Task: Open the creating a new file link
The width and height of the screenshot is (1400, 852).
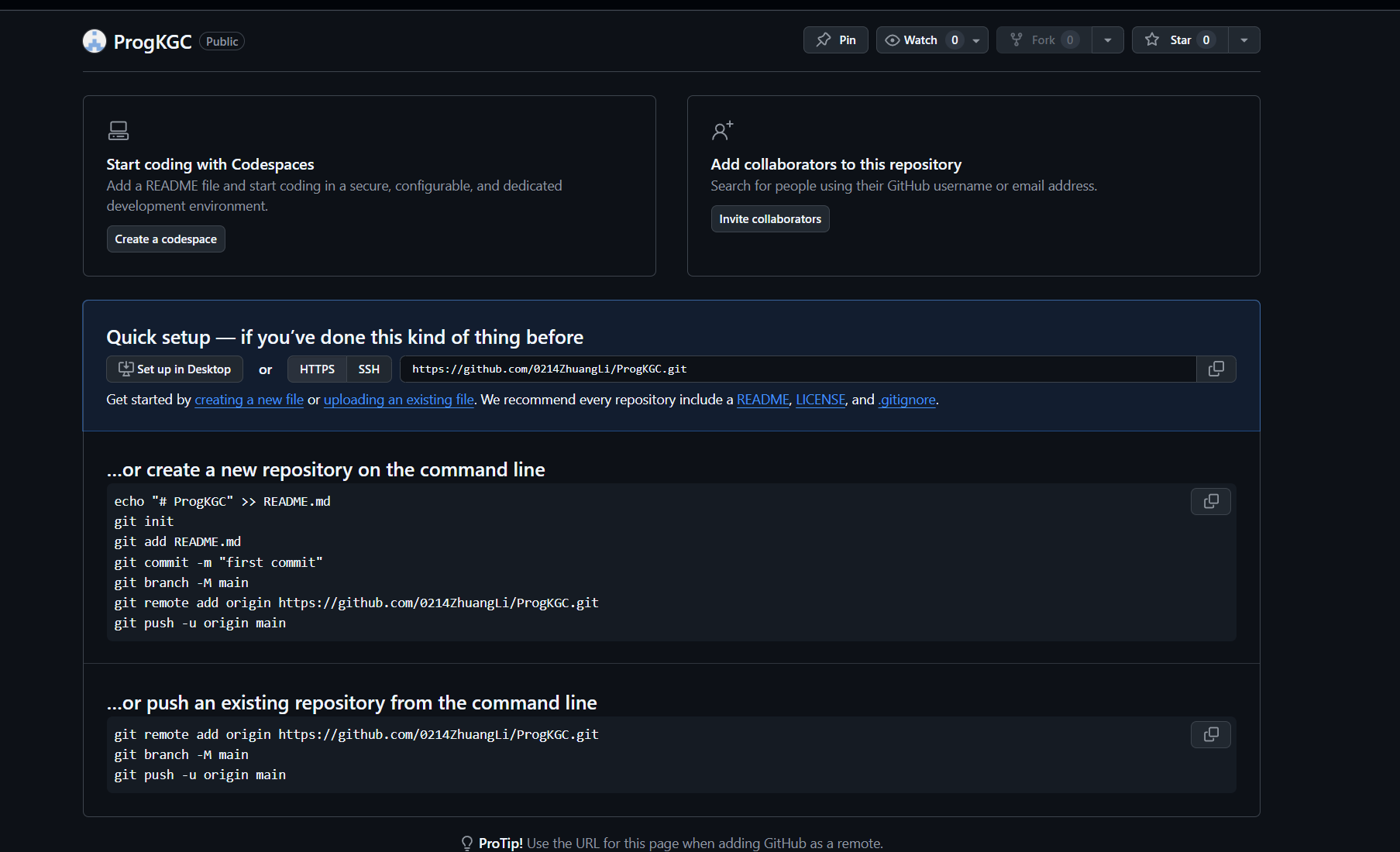Action: [x=249, y=400]
